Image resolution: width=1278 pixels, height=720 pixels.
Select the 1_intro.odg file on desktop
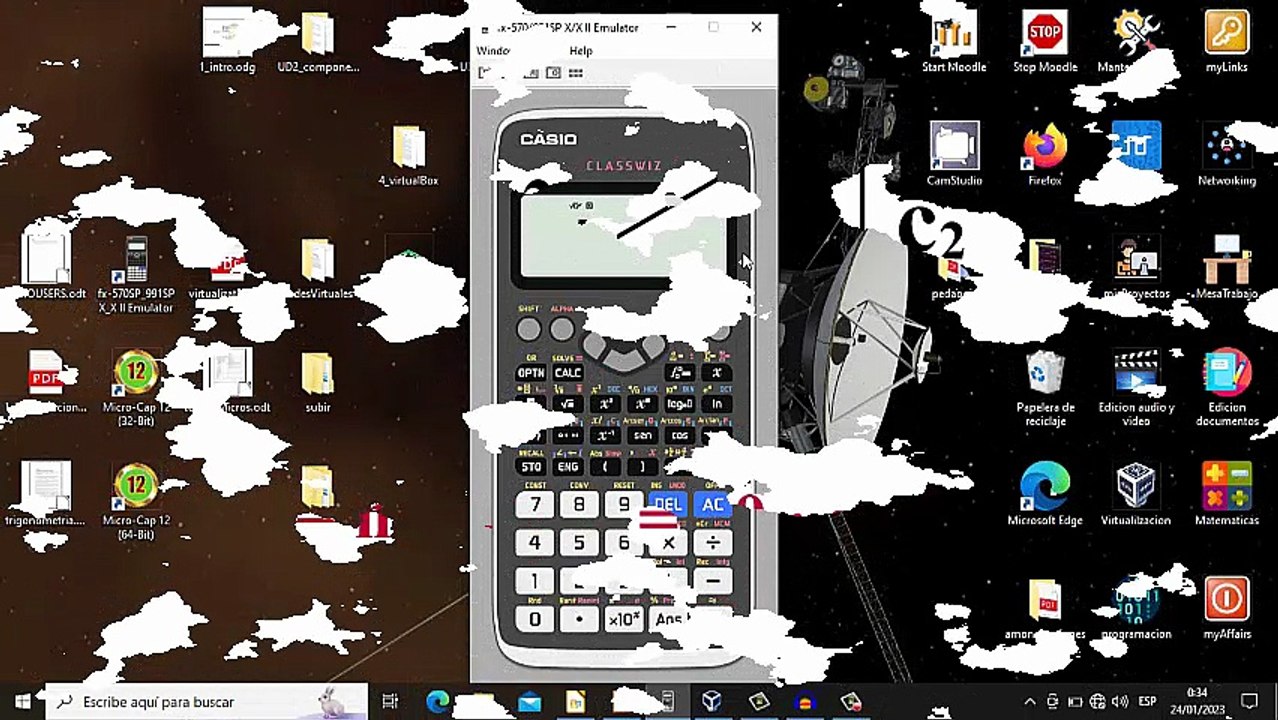click(x=228, y=42)
